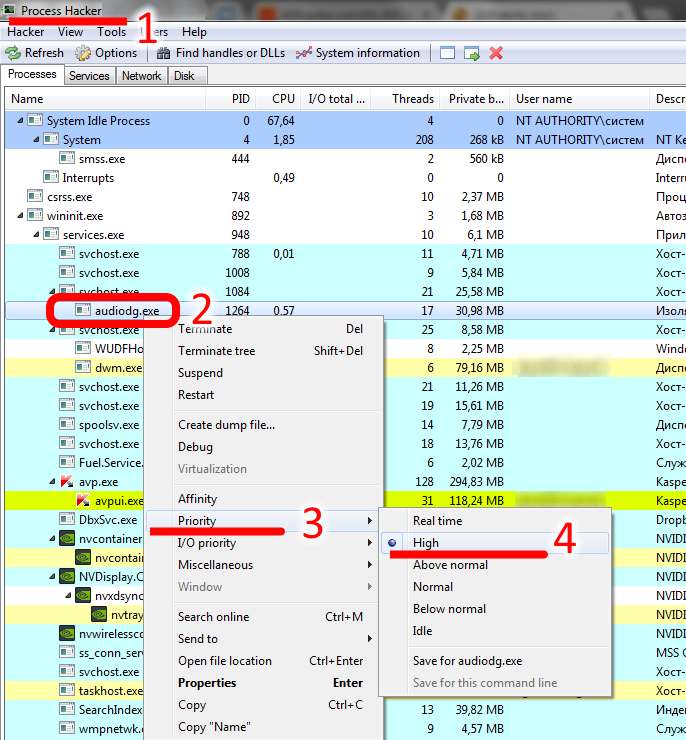Click the WUDFHost process icon

coord(83,348)
